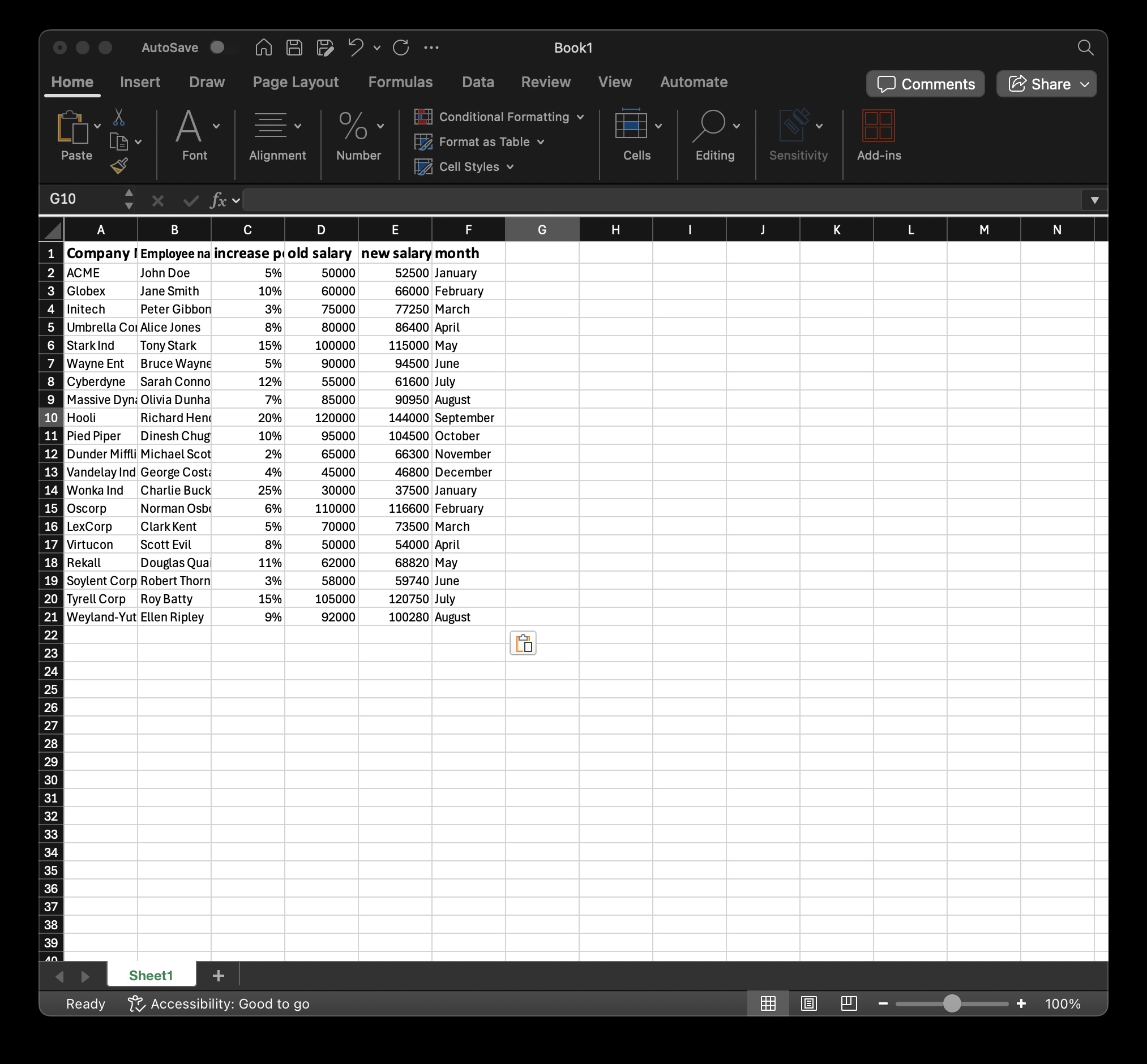Expand the Paste options arrow

[x=97, y=126]
